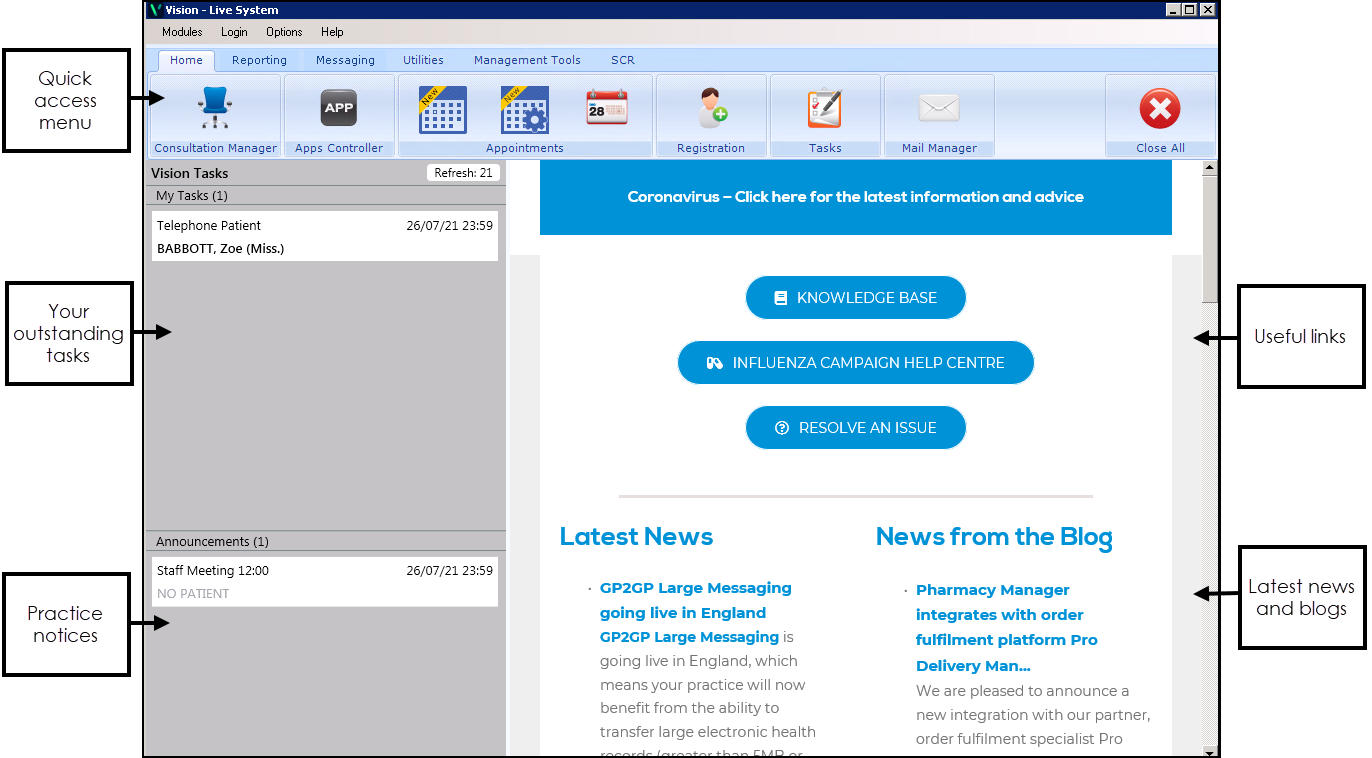Open the Help menu
The width and height of the screenshot is (1372, 758).
332,32
